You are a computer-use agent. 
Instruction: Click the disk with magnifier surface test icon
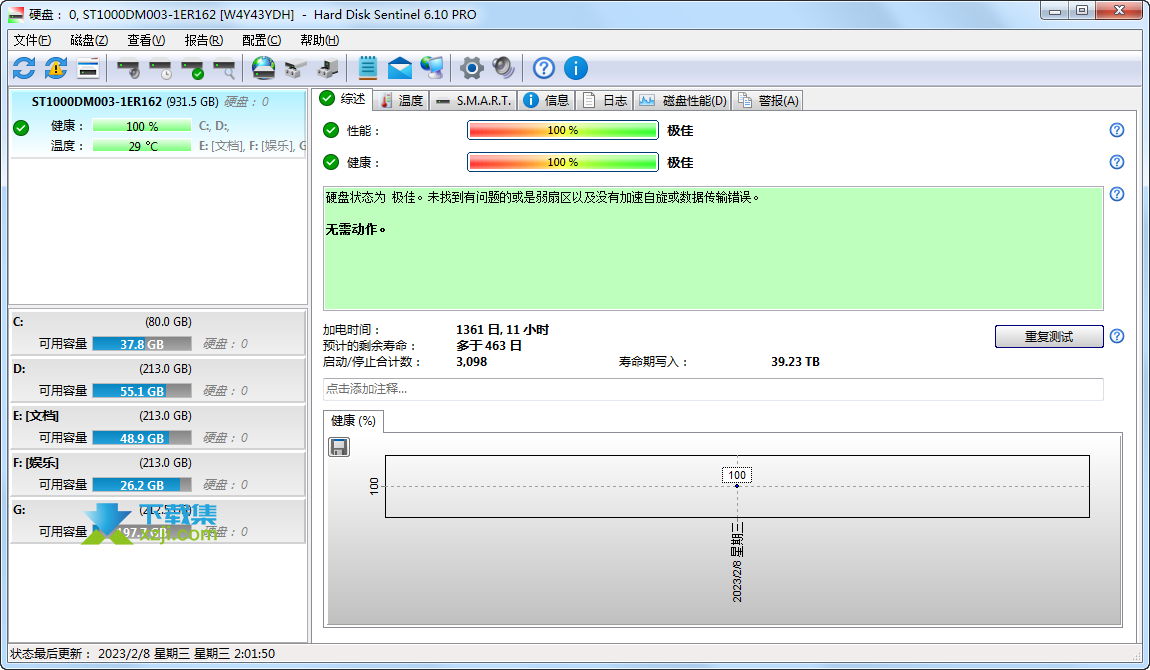point(224,69)
